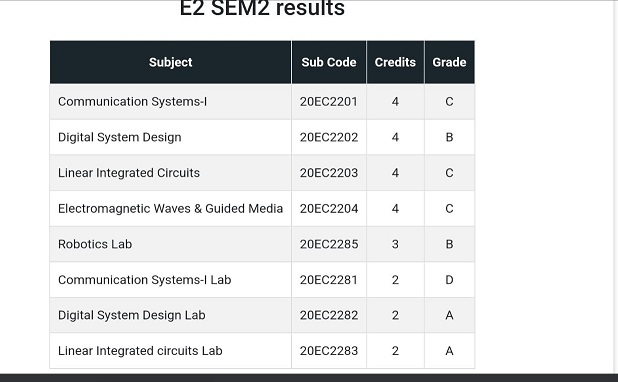
Task: Click the Sub Code column header
Action: click(x=329, y=62)
